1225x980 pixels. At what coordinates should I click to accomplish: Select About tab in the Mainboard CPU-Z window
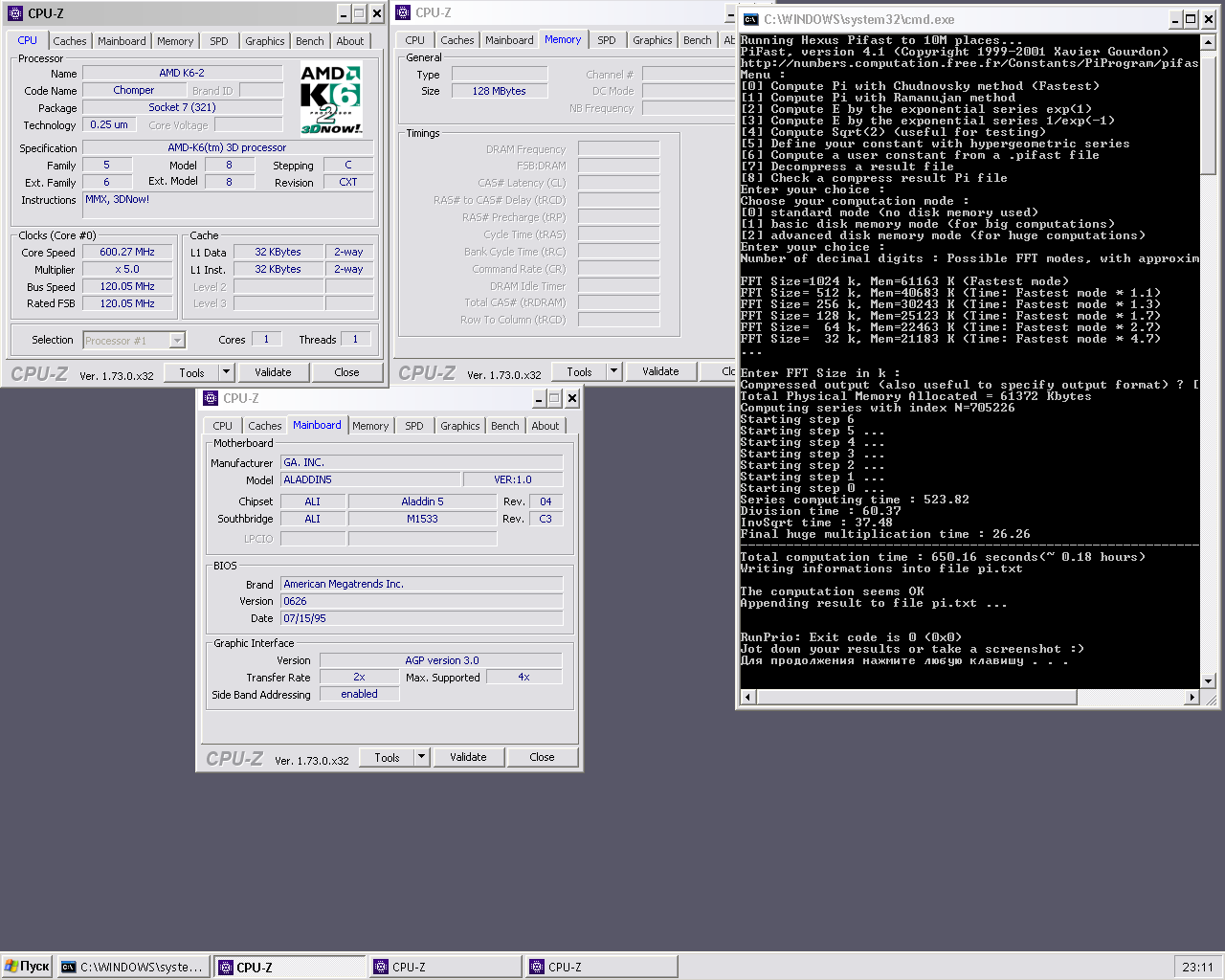point(546,426)
